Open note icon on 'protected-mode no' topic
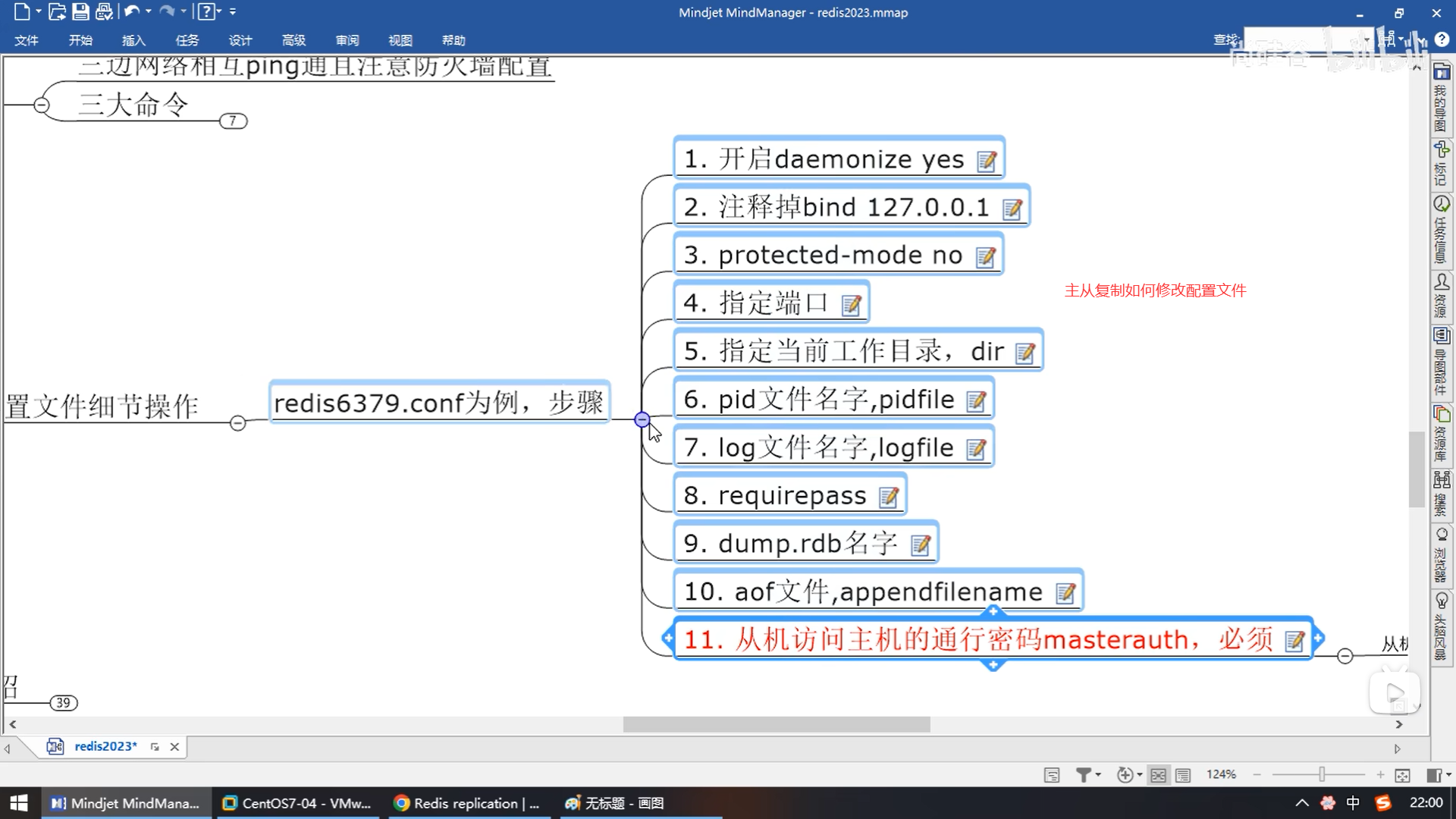This screenshot has height=819, width=1456. tap(985, 258)
